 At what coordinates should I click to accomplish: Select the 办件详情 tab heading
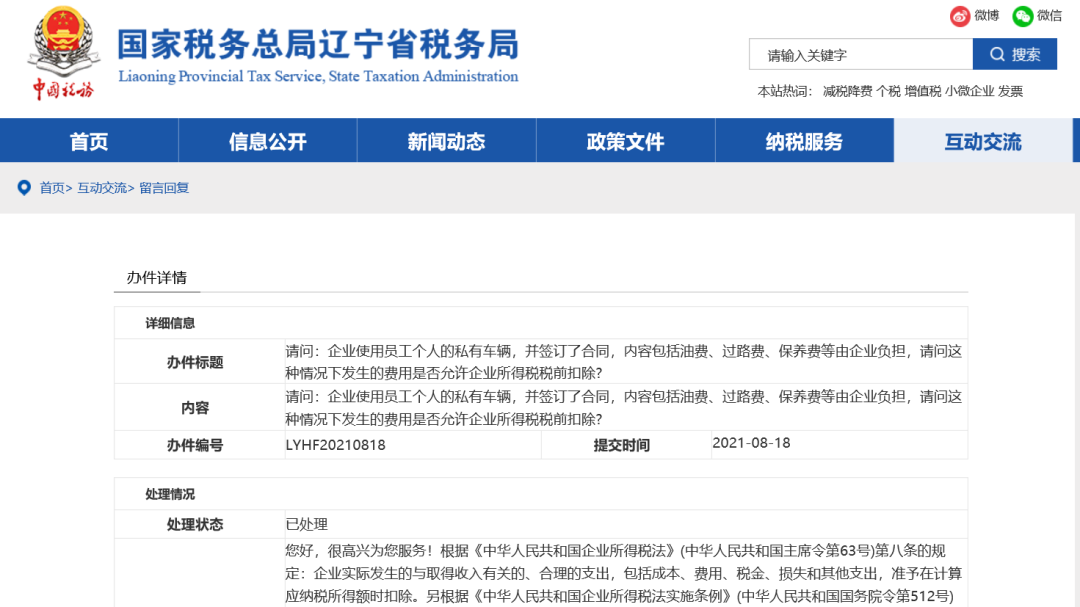[x=158, y=278]
